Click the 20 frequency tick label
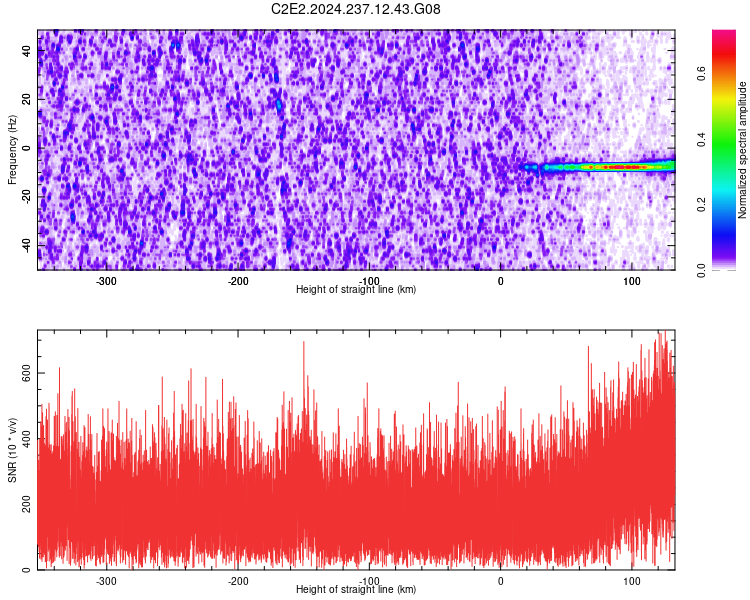 click(x=27, y=100)
